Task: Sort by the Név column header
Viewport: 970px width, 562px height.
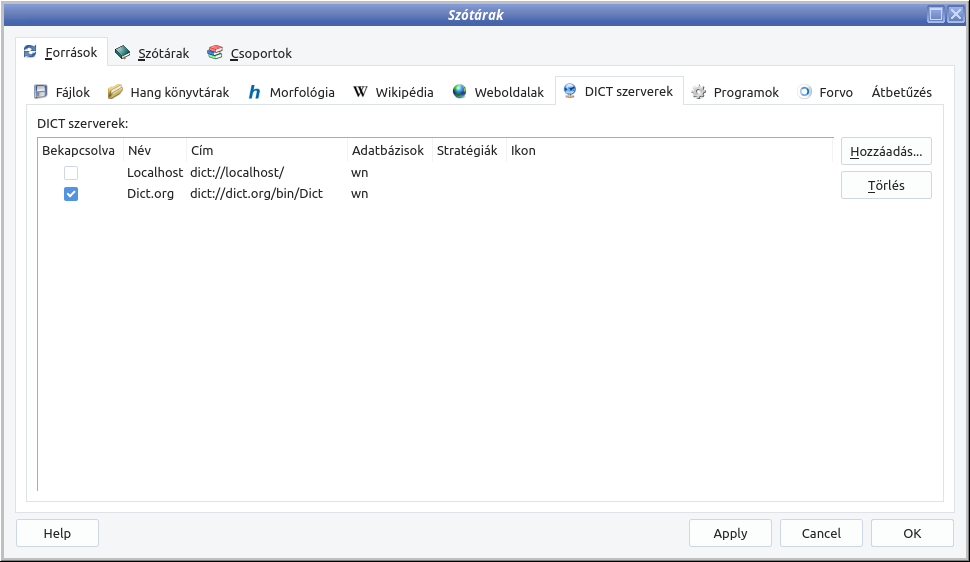Action: click(140, 151)
